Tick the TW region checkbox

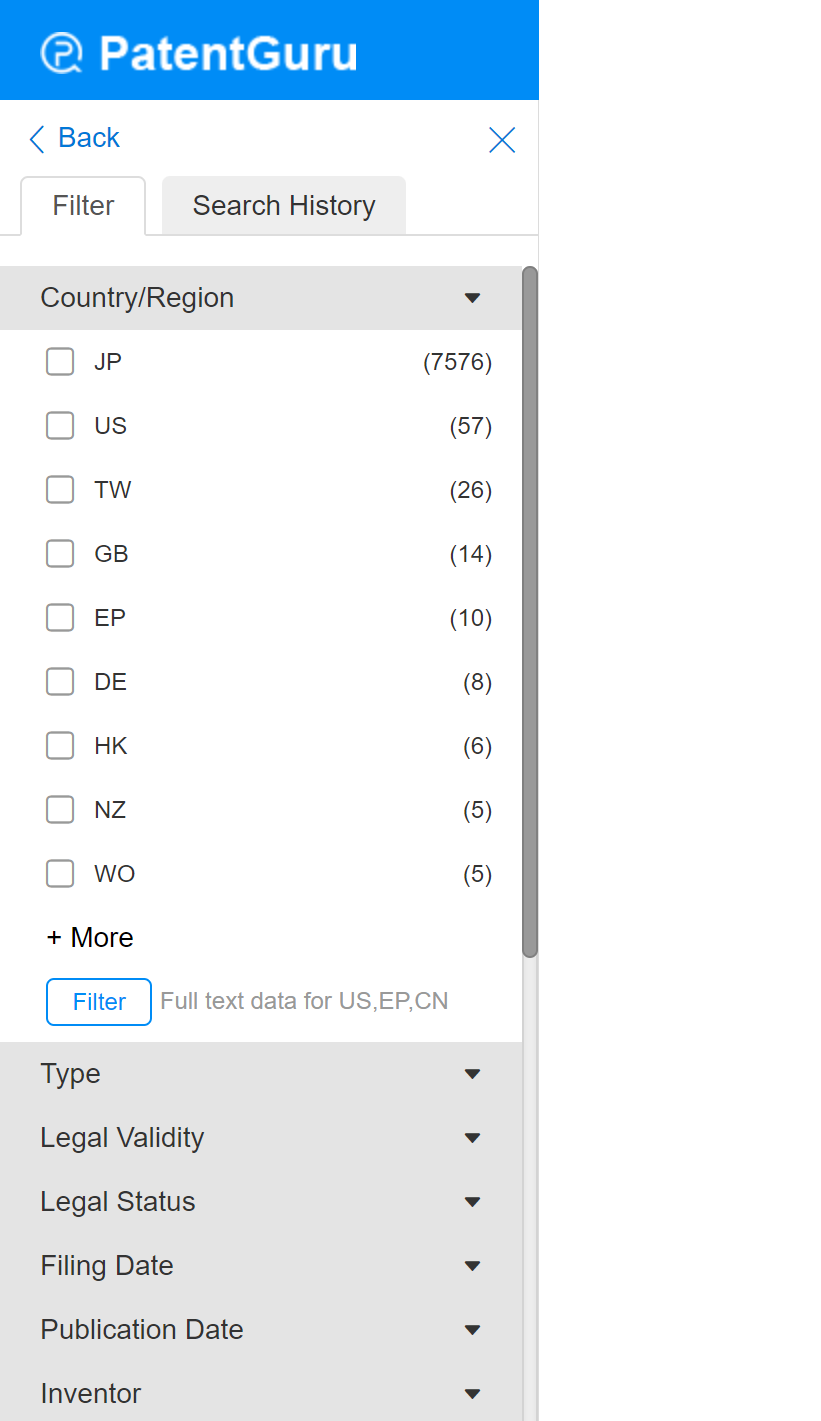click(x=60, y=490)
